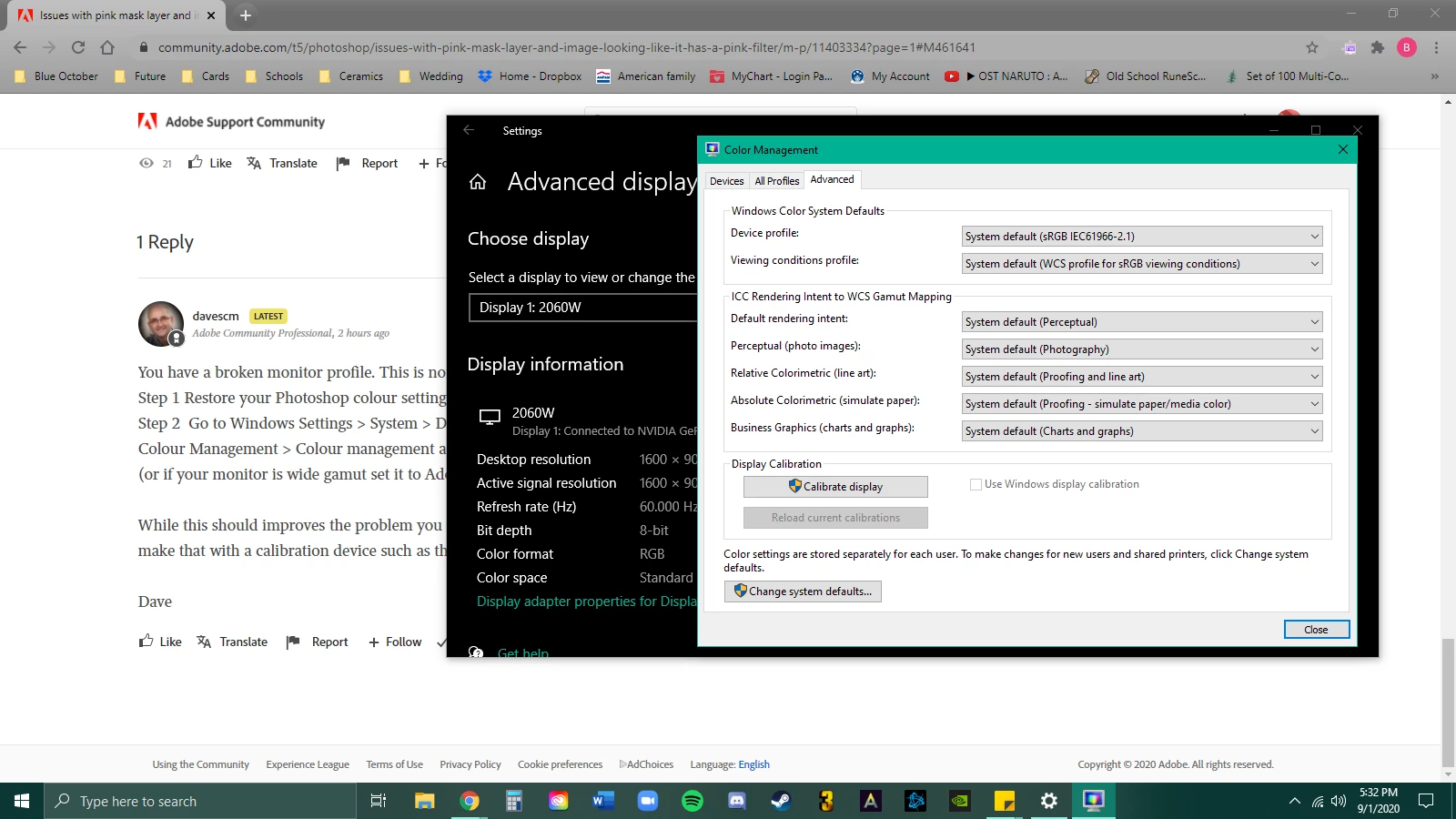Image resolution: width=1456 pixels, height=819 pixels.
Task: Open Sticky Notes from the taskbar
Action: tap(1005, 801)
